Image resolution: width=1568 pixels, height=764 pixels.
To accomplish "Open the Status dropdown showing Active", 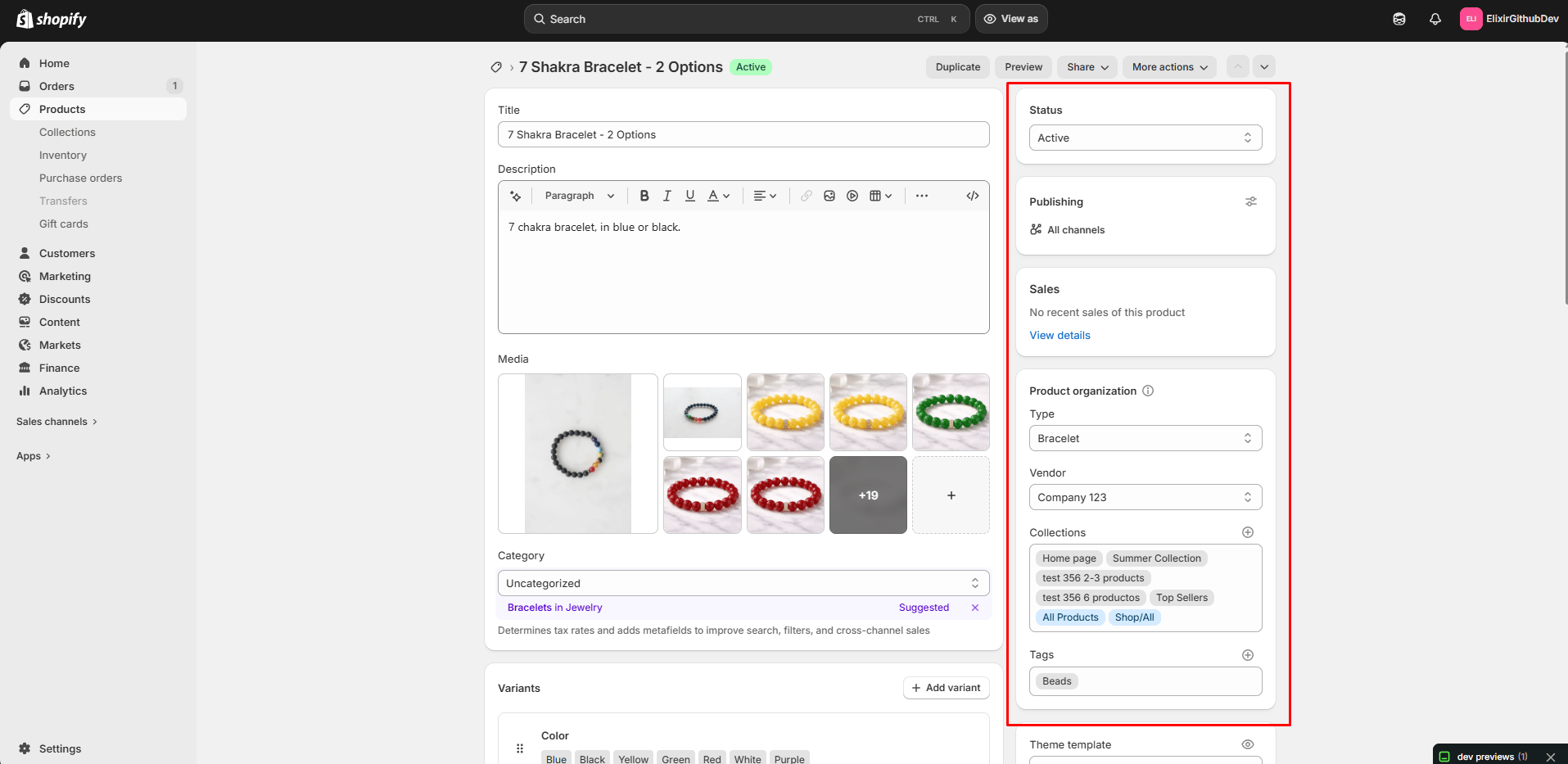I will [1145, 138].
